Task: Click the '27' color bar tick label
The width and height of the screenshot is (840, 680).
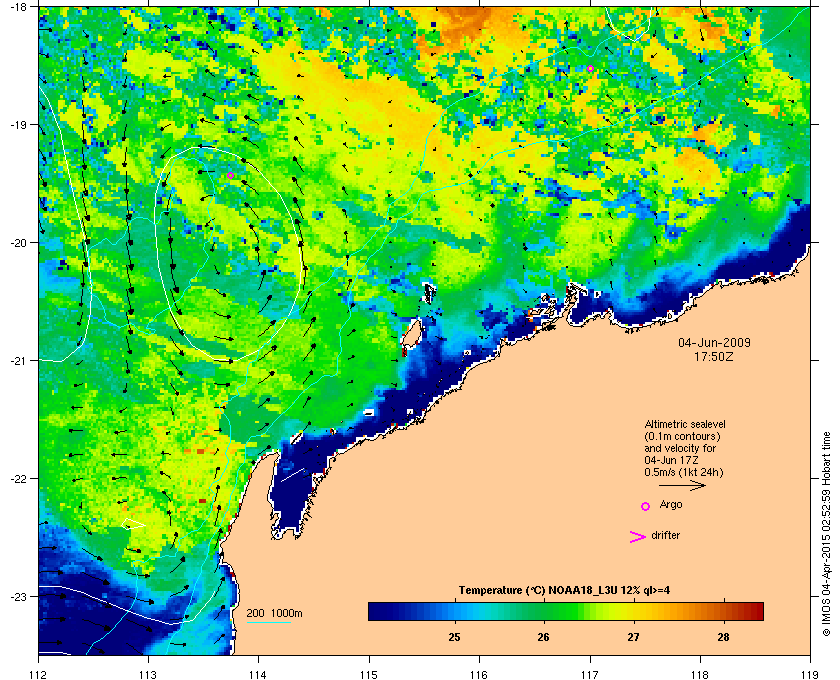Action: [633, 637]
